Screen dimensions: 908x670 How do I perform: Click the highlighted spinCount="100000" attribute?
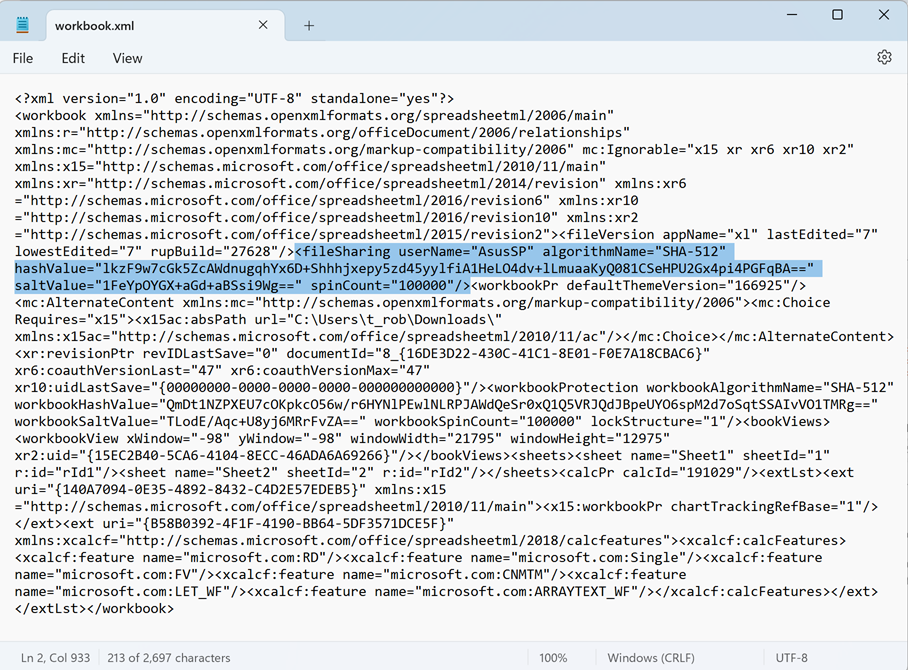tap(398, 285)
